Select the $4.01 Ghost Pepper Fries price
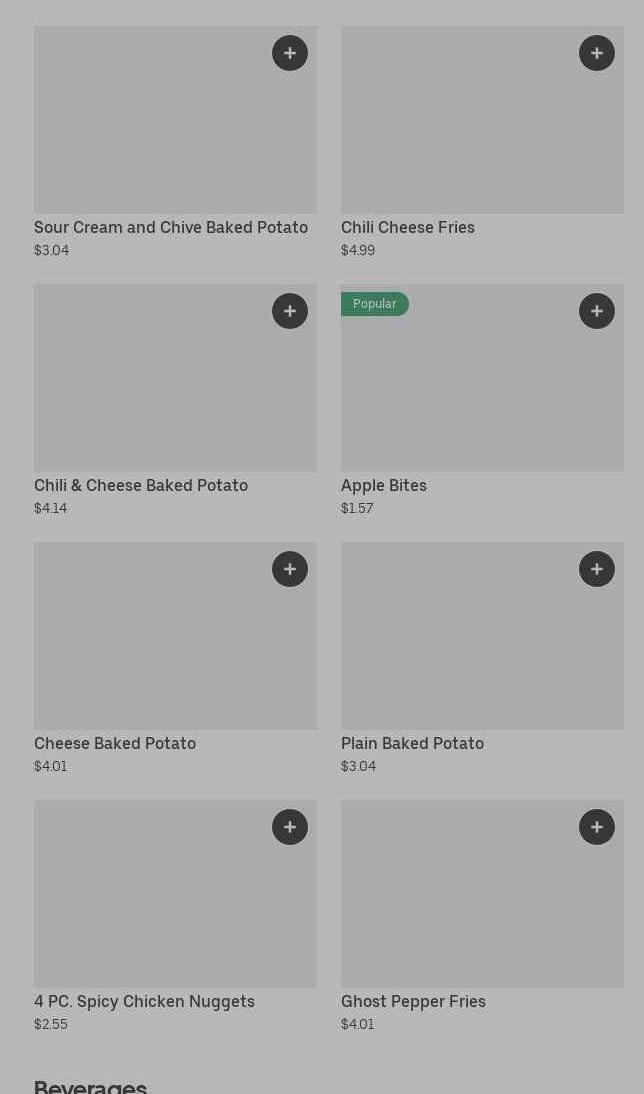 (x=357, y=1025)
